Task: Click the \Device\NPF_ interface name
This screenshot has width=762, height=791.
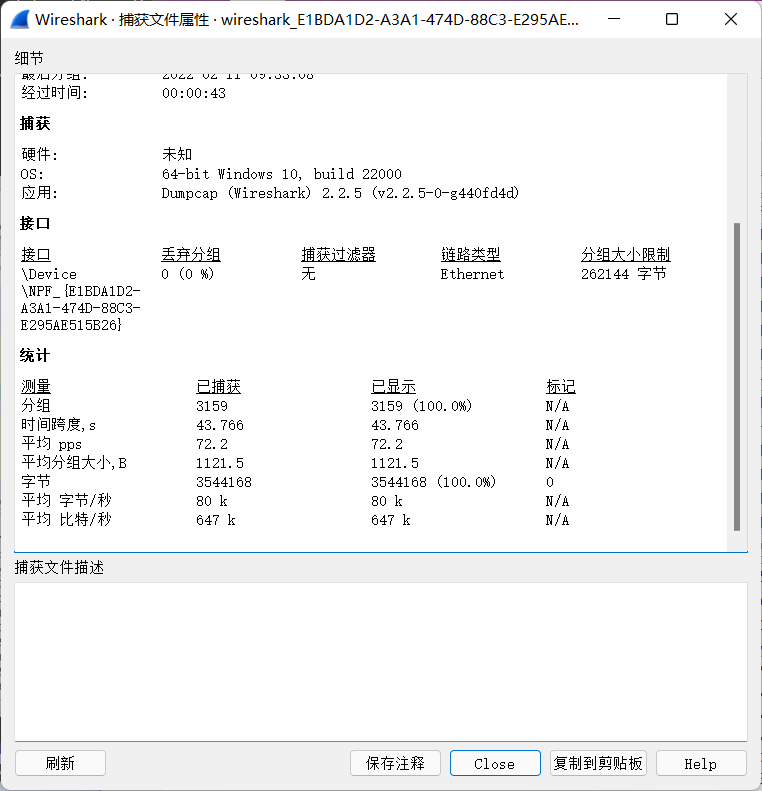Action: tap(81, 300)
